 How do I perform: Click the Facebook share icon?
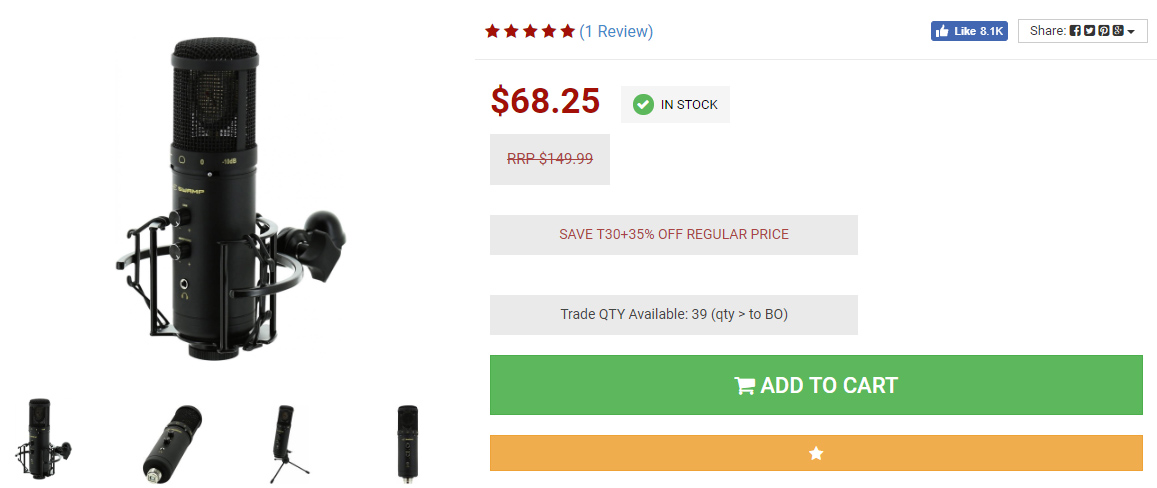point(1075,31)
